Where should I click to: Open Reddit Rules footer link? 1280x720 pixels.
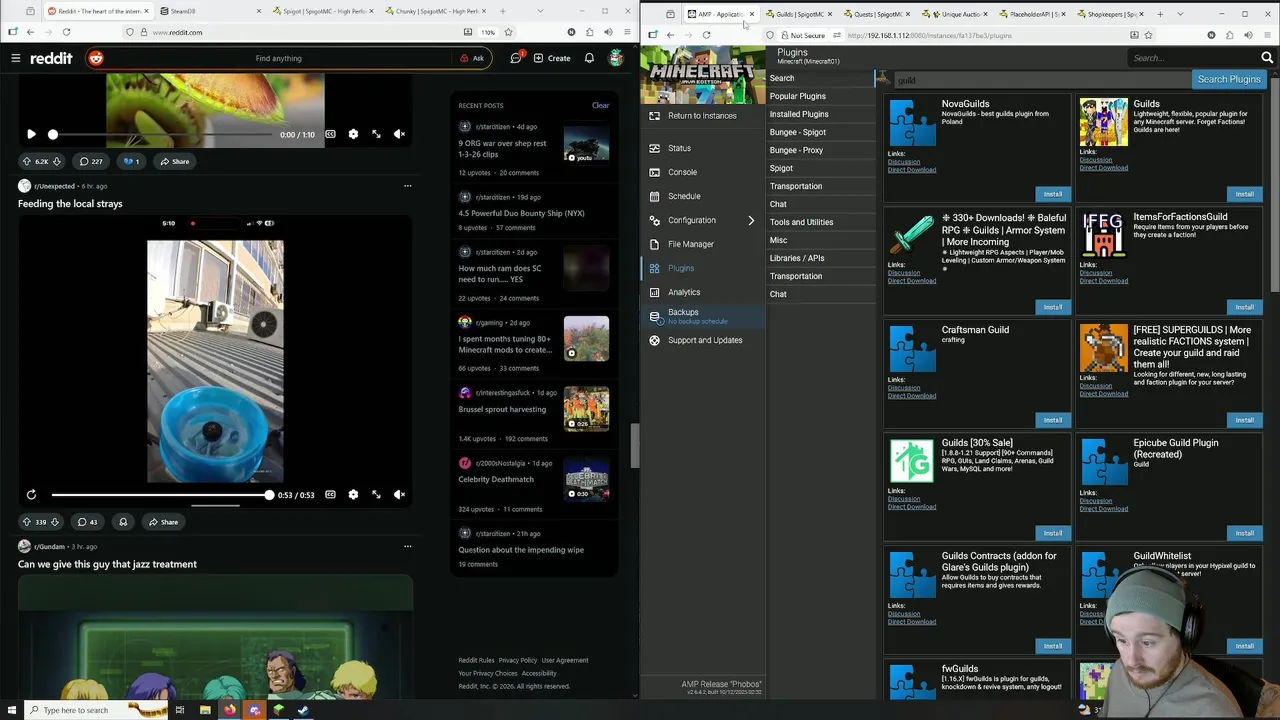476,660
